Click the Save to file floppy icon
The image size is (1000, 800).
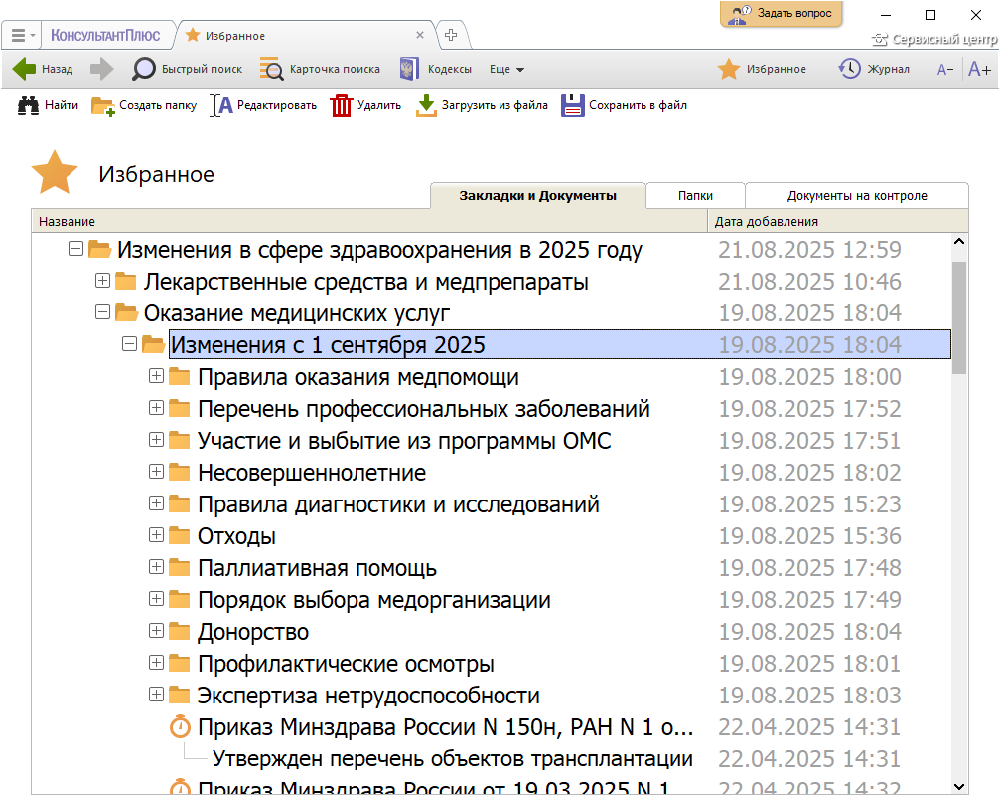click(572, 105)
